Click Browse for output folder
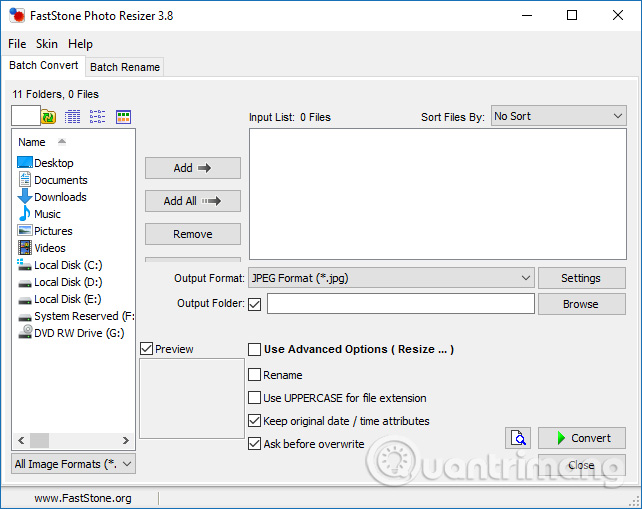 581,304
